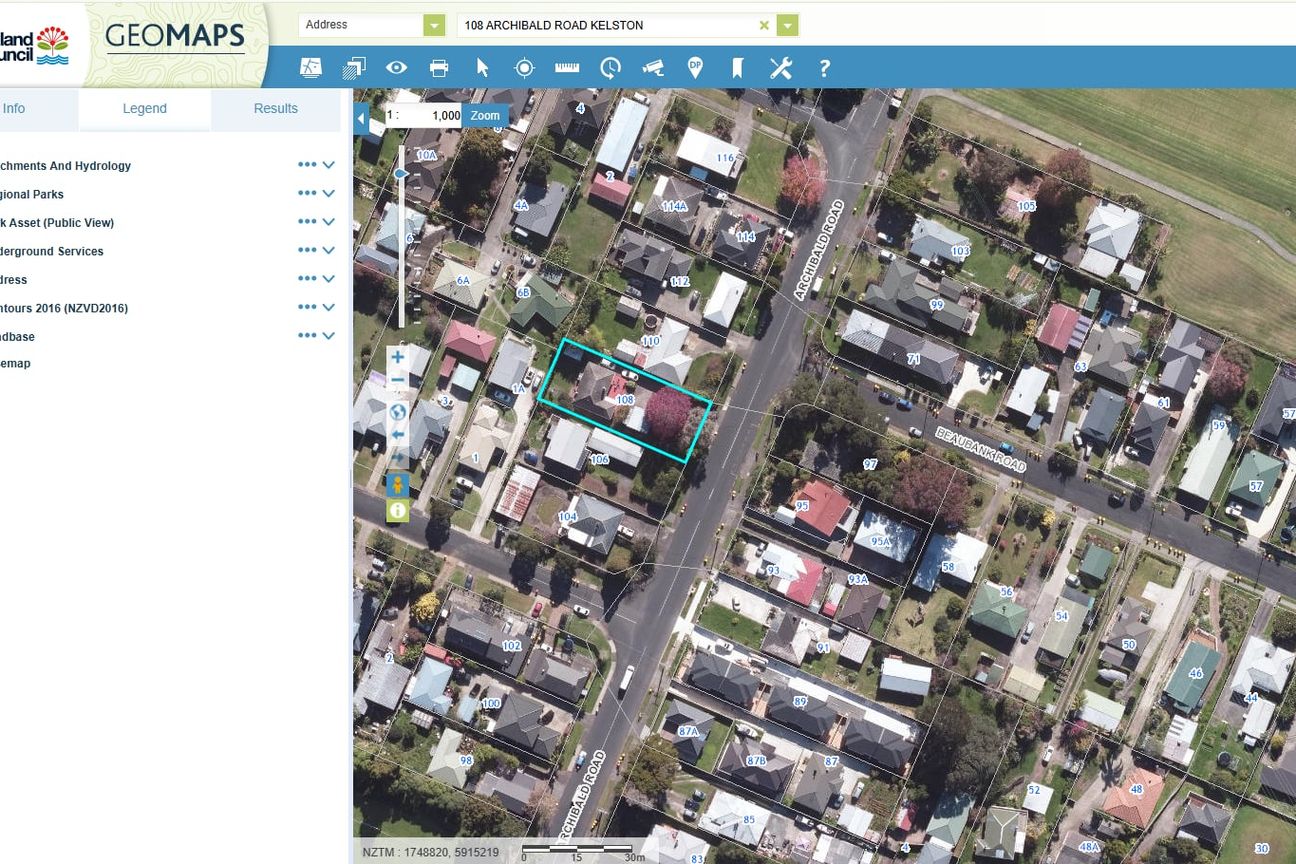
Task: Open options for Contours 2016 (NZVD2016)
Action: click(306, 307)
